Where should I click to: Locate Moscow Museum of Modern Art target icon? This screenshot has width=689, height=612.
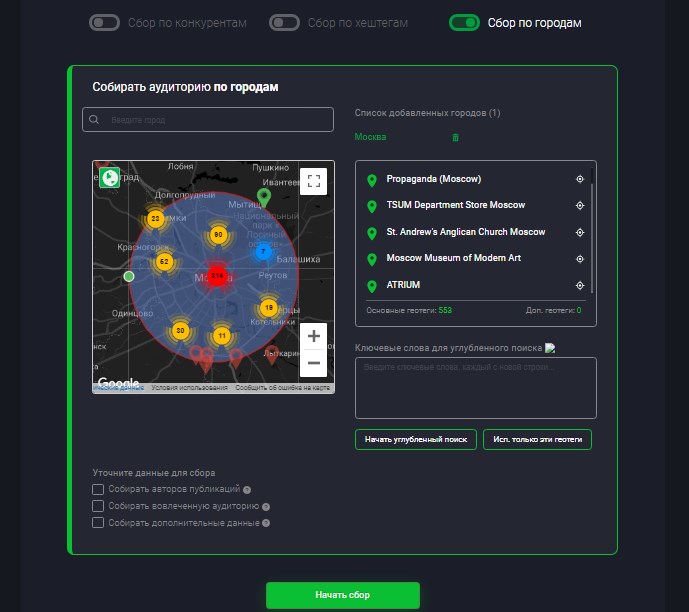coord(580,259)
